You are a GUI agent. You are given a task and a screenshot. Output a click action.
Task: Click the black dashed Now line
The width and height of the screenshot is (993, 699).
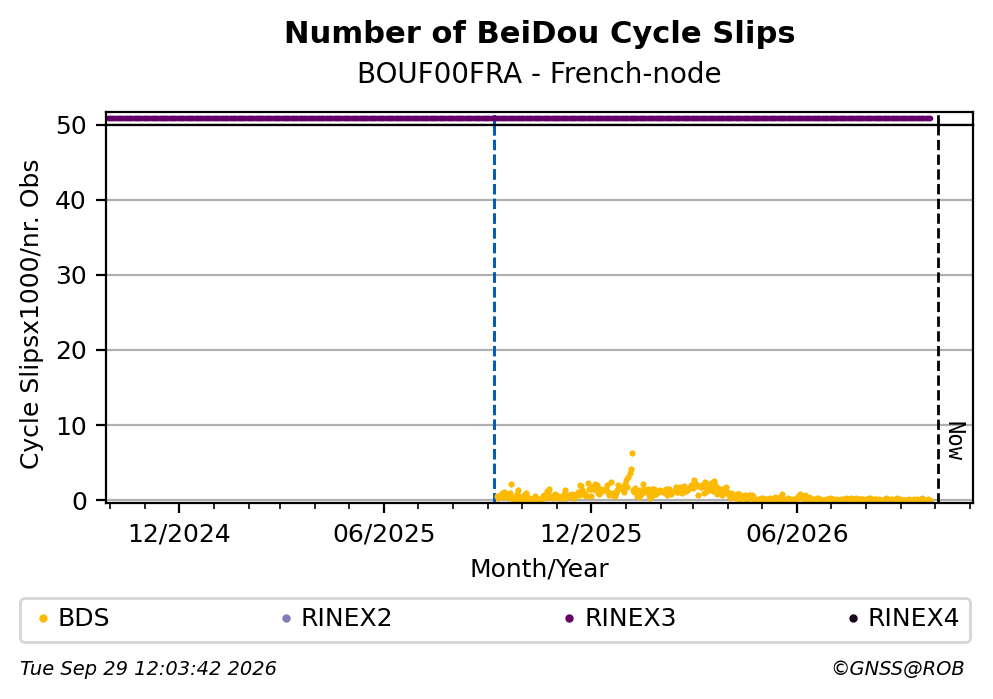(938, 308)
